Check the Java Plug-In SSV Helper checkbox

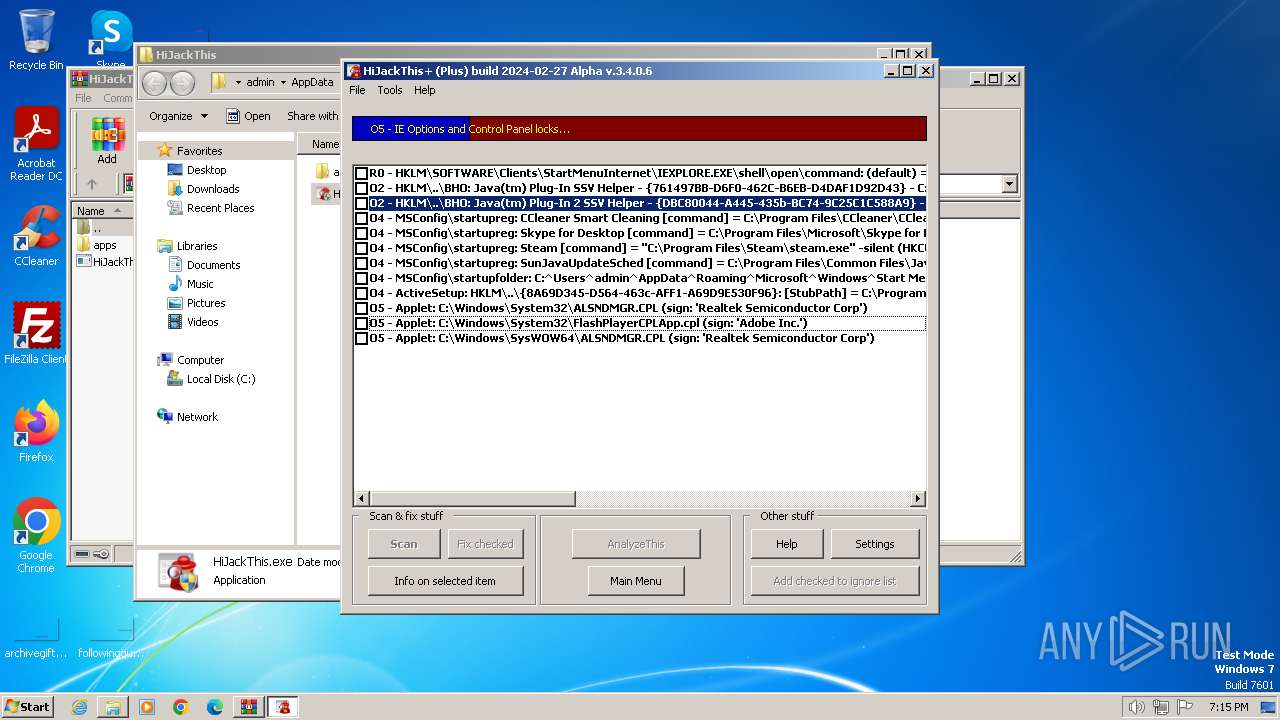(x=362, y=188)
